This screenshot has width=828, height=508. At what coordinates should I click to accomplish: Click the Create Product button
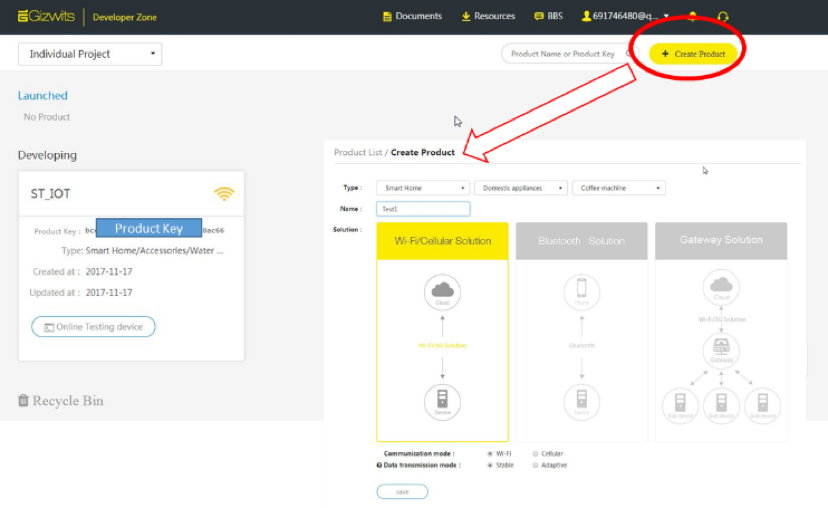click(x=693, y=54)
